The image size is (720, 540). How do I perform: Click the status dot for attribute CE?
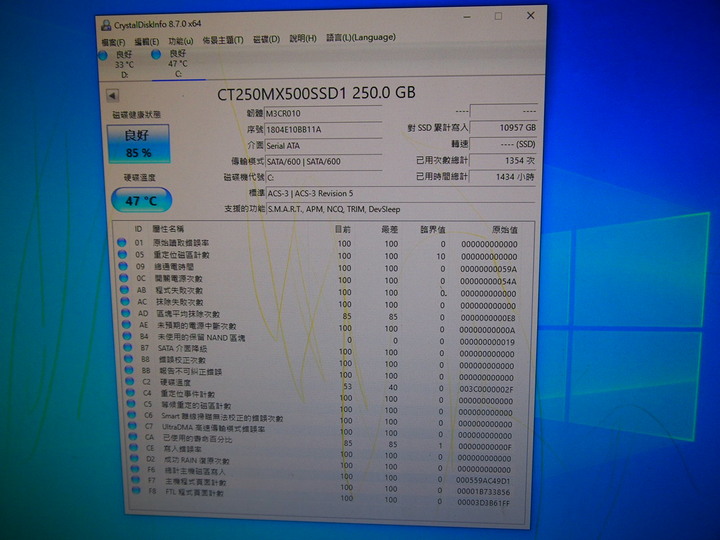coord(134,447)
